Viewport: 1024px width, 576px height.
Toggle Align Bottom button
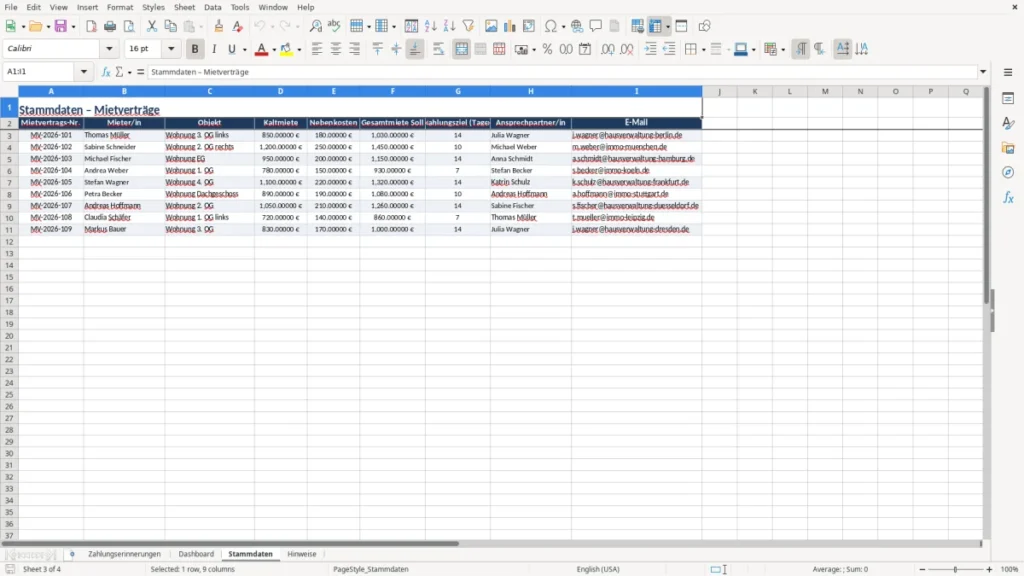(x=415, y=49)
